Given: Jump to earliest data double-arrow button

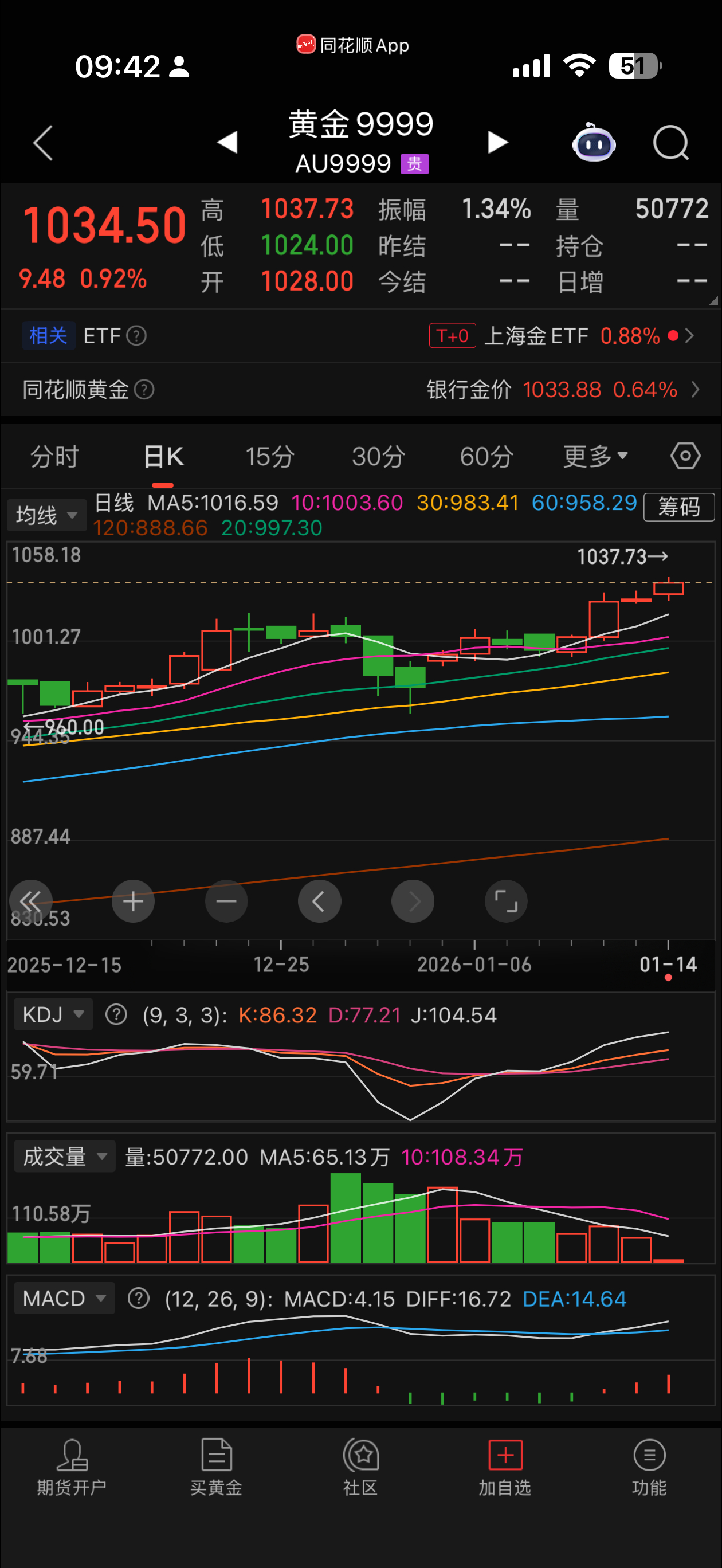Looking at the screenshot, I should (30, 901).
